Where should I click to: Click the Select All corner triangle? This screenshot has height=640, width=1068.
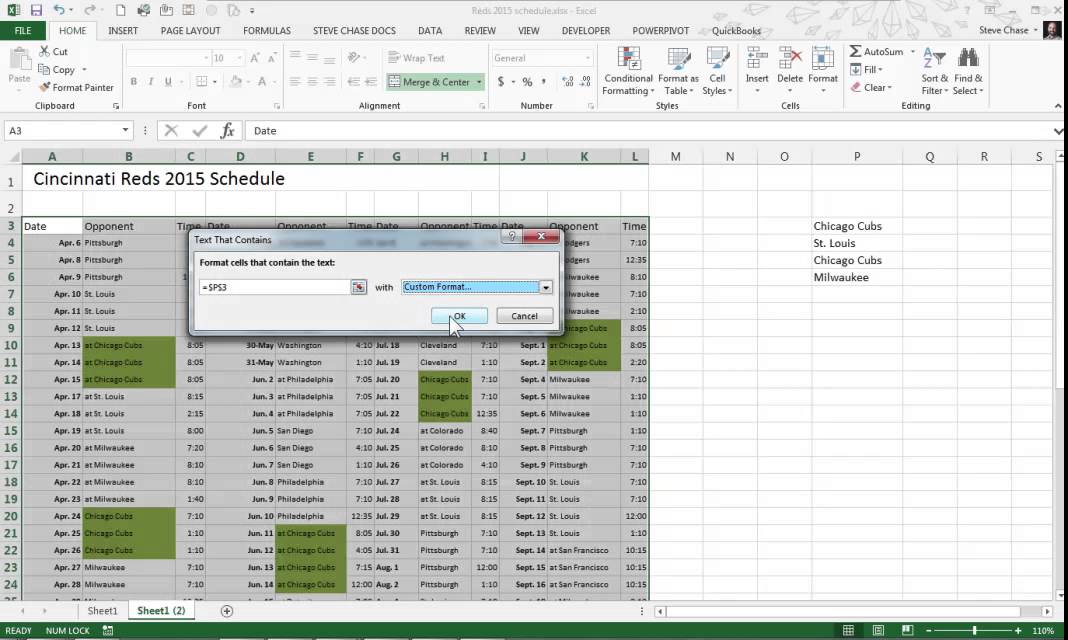click(12, 157)
